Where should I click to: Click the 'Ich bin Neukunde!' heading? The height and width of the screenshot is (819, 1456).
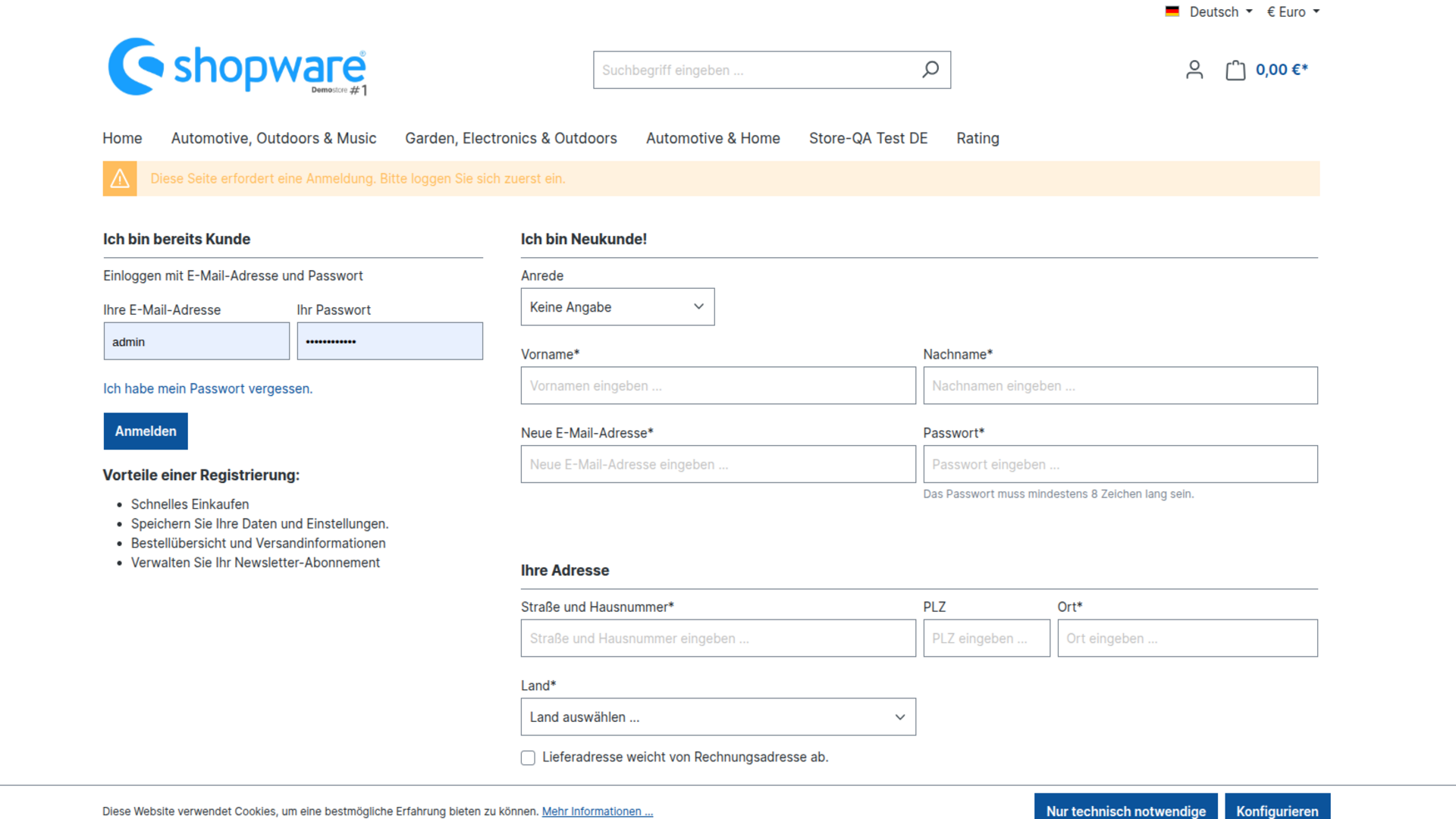[x=584, y=239]
